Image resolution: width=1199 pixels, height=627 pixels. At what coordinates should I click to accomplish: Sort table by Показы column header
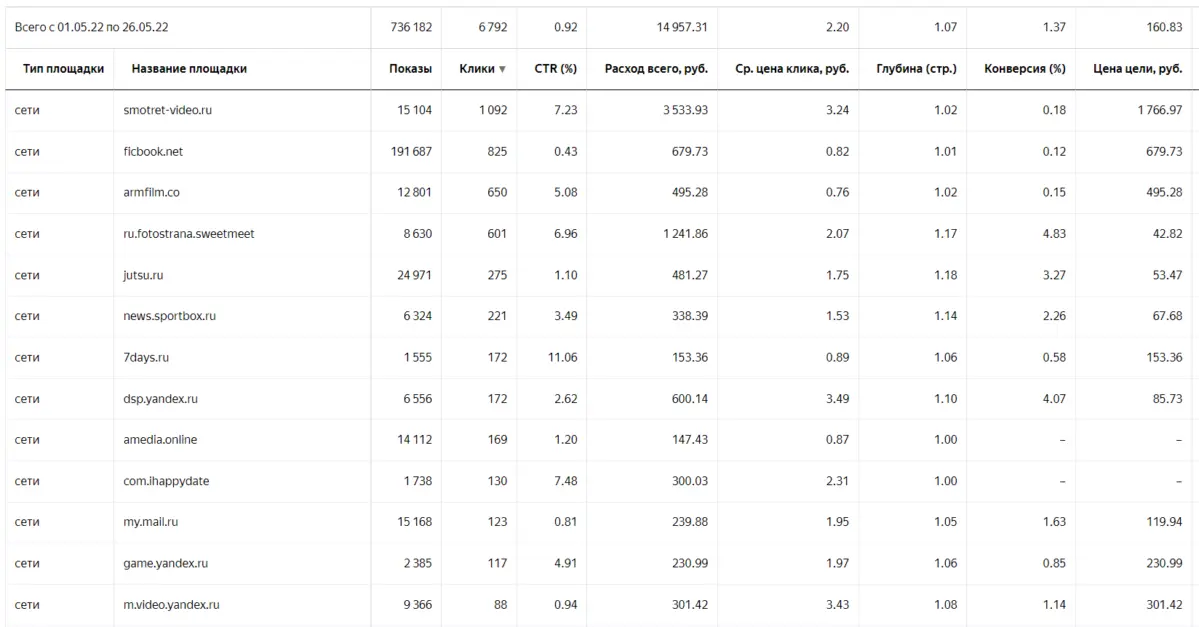click(410, 69)
